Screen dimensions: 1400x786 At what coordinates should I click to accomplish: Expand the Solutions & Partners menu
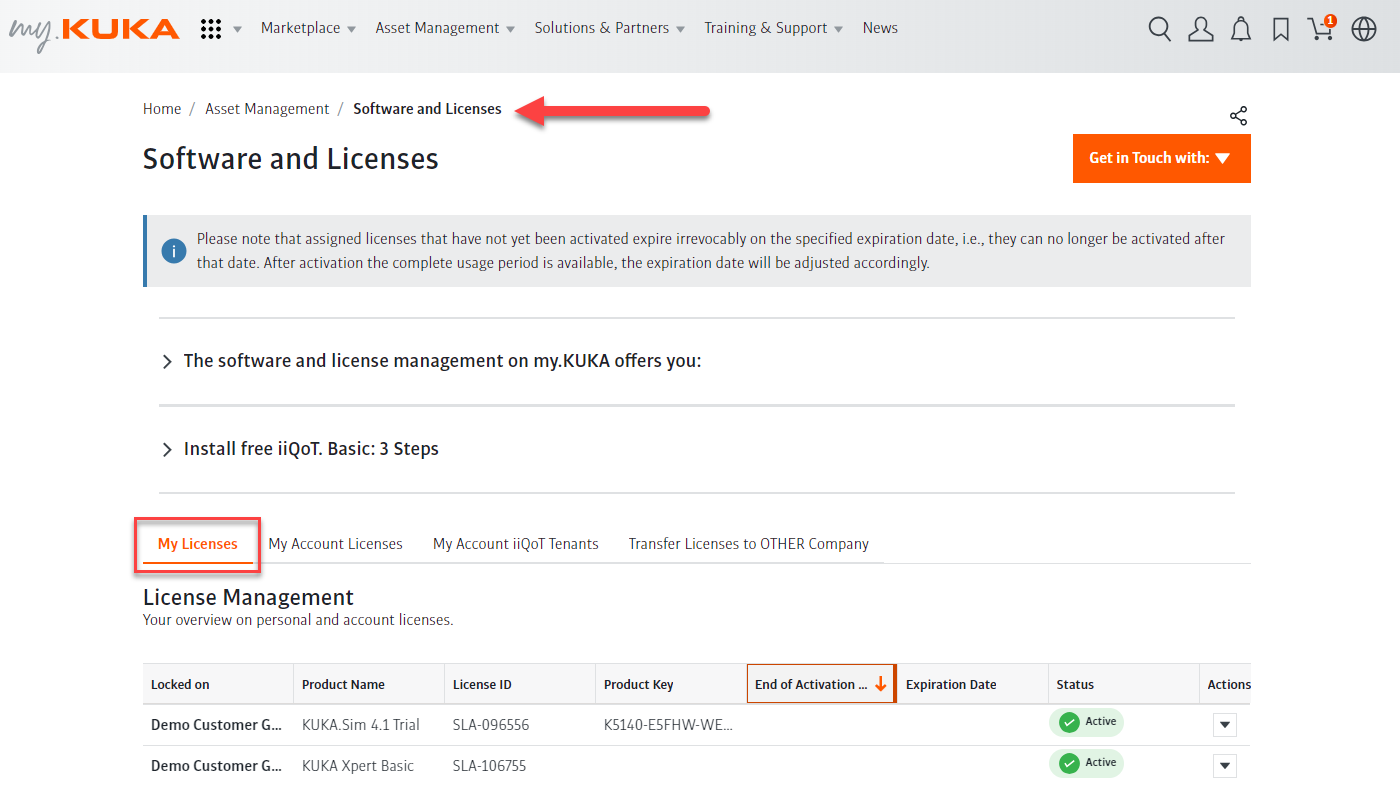(610, 28)
